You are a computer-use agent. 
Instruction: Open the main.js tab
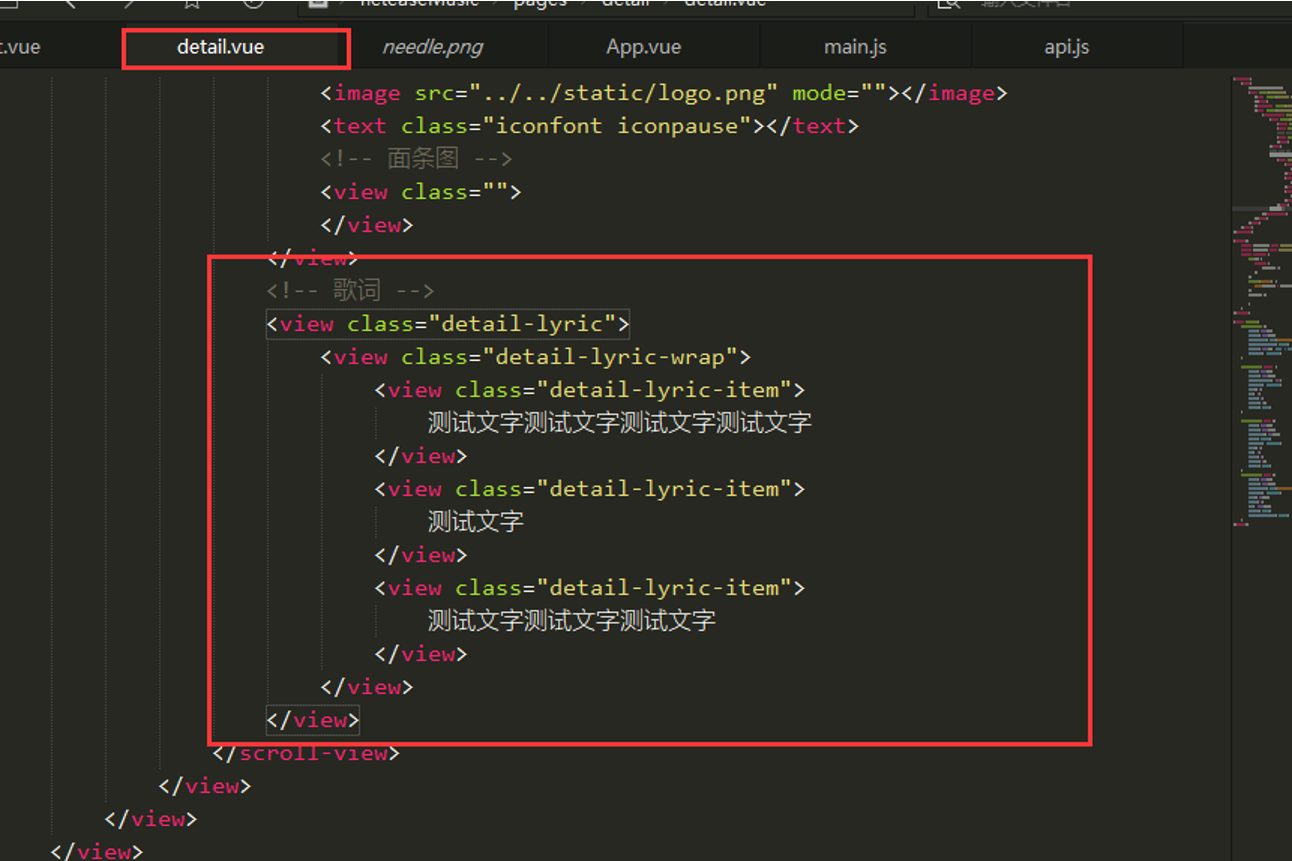tap(855, 47)
